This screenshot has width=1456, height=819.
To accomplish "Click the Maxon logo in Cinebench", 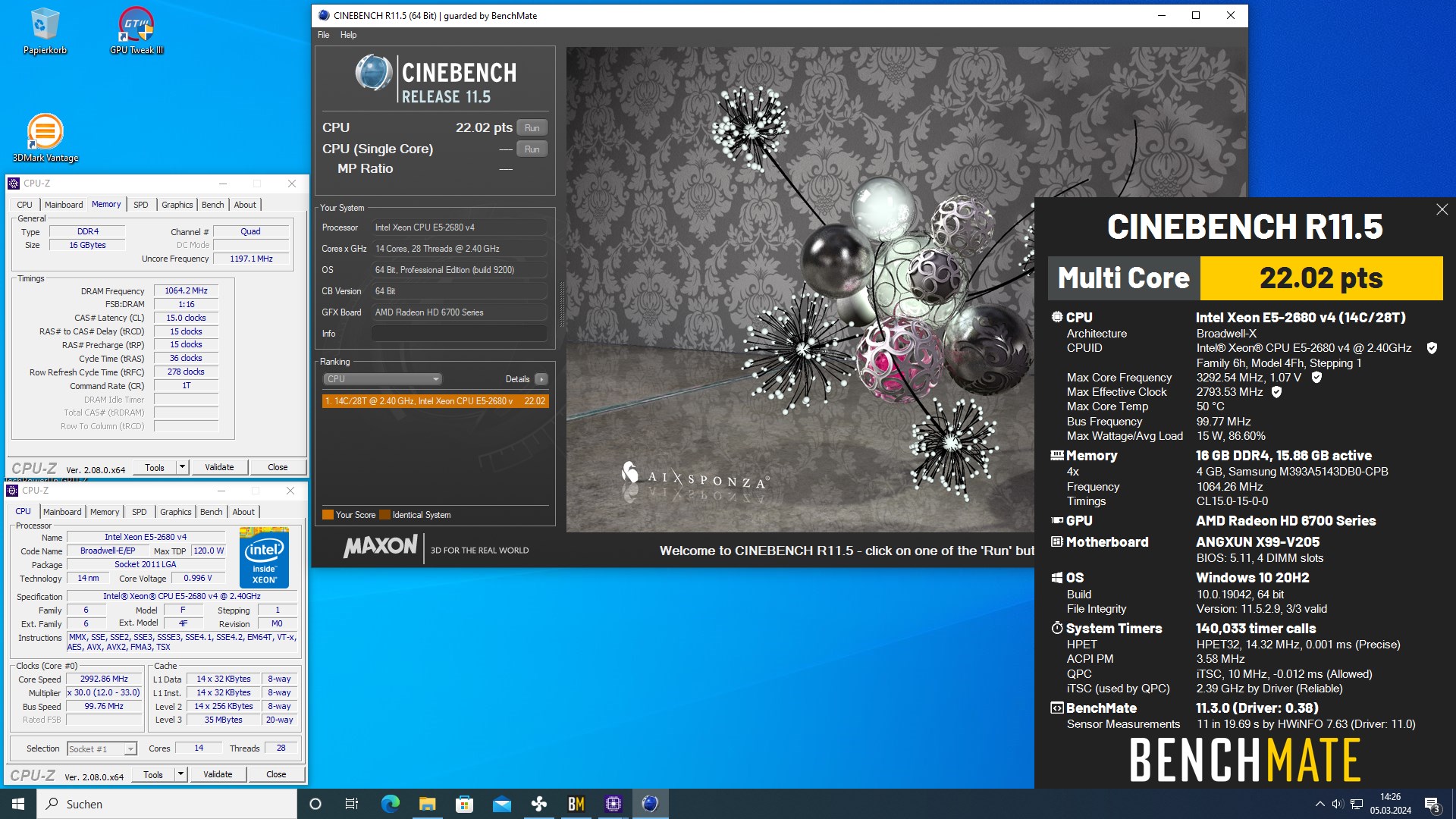I will click(x=380, y=547).
